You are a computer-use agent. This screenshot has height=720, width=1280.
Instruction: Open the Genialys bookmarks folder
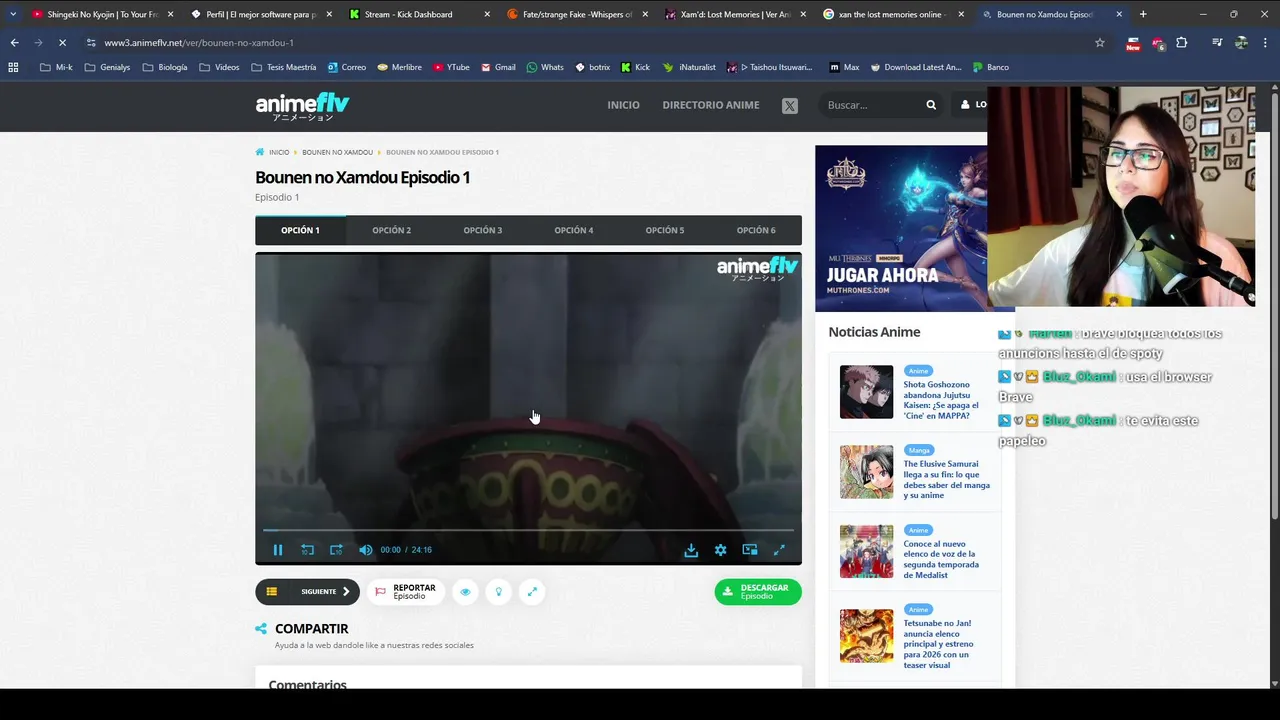[x=107, y=67]
